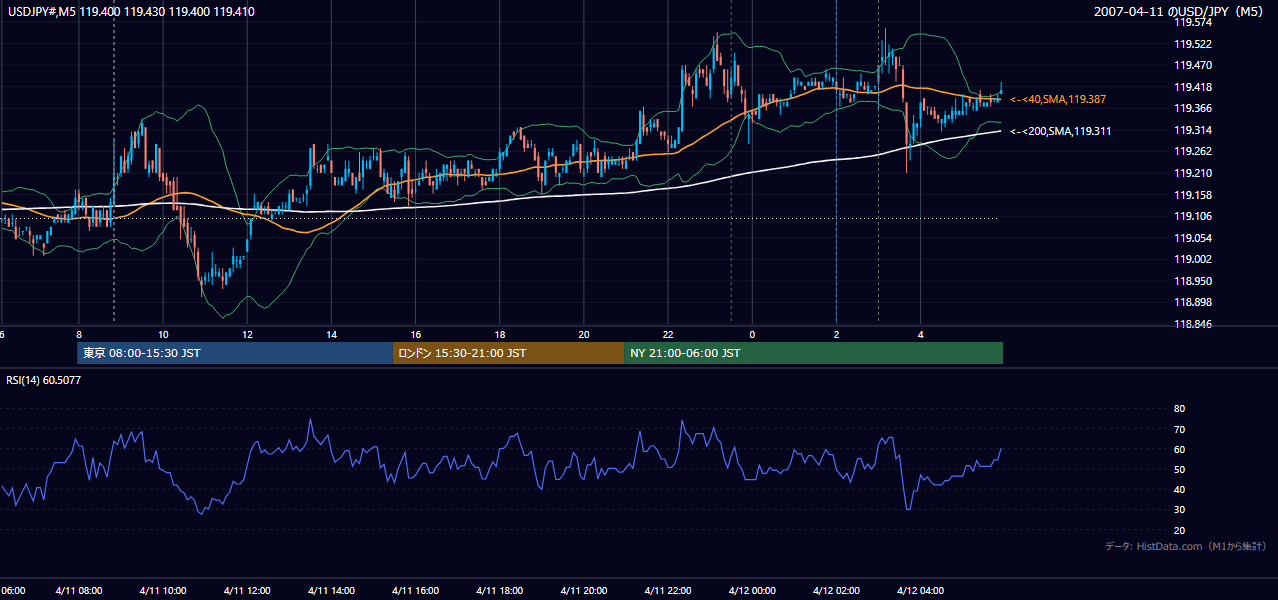Click the RSI scale value 20
Image resolution: width=1278 pixels, height=600 pixels.
(x=1179, y=530)
